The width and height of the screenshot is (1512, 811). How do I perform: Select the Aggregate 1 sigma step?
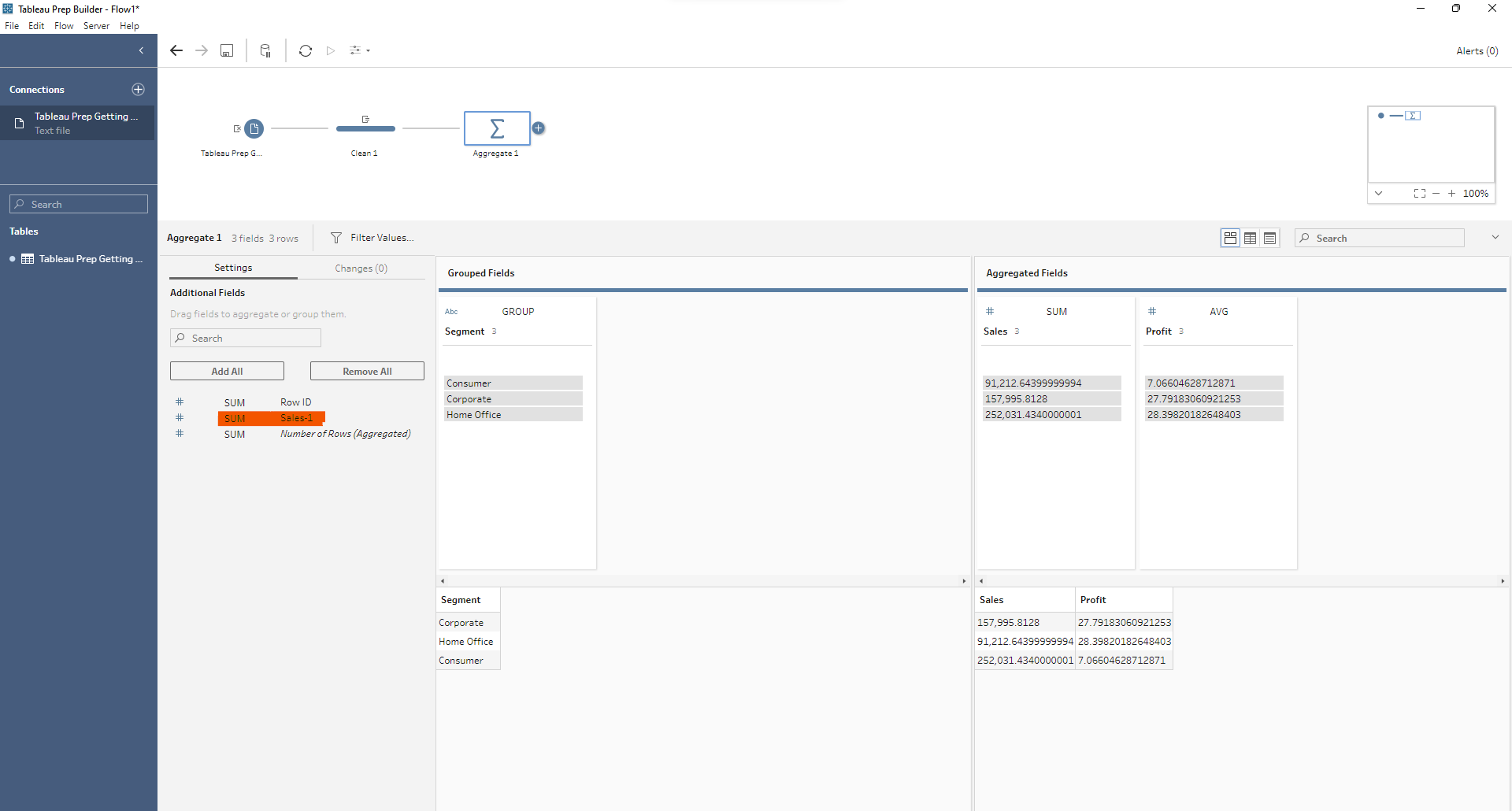[x=497, y=128]
